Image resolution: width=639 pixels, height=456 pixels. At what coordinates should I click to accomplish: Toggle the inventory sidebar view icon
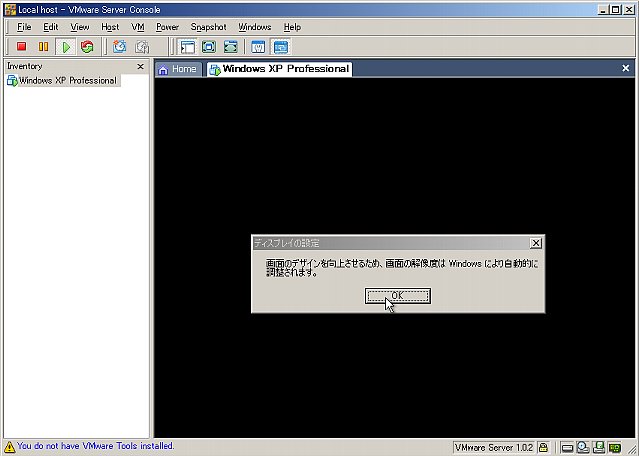click(187, 47)
